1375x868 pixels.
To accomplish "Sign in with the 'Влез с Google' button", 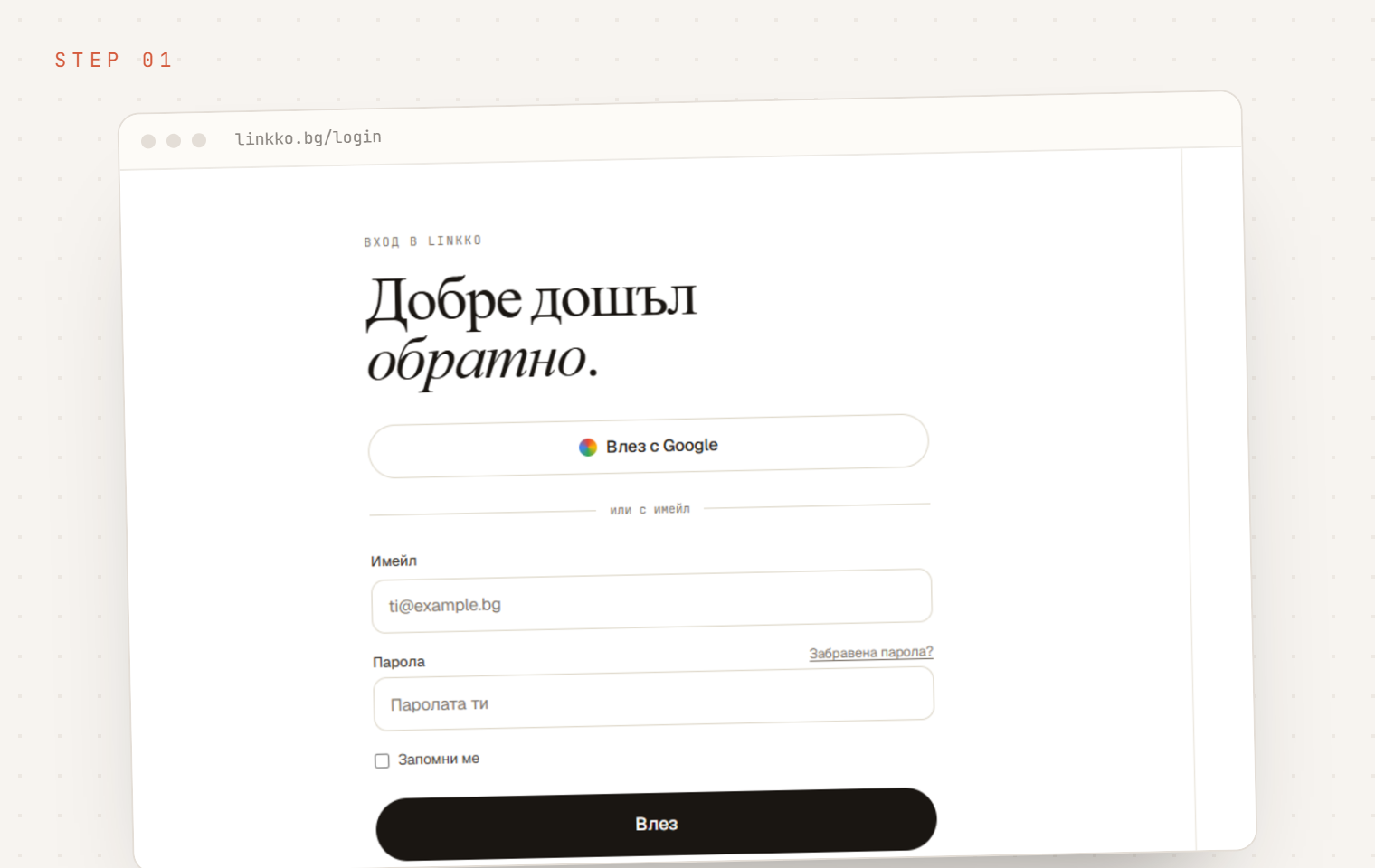I will tap(649, 446).
